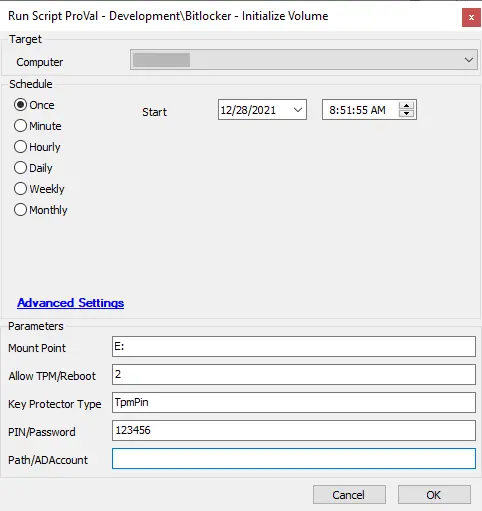
Task: Click the Allow TPM/Reboot label
Action: point(52,376)
